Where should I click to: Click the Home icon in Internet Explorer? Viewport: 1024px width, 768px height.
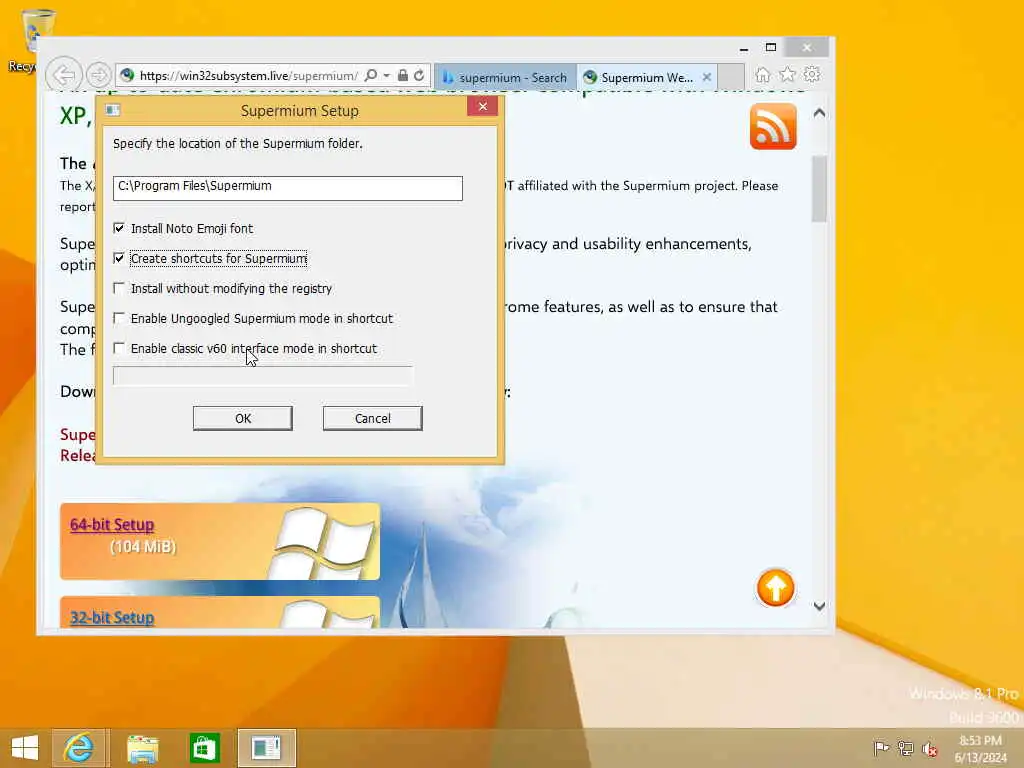(762, 74)
